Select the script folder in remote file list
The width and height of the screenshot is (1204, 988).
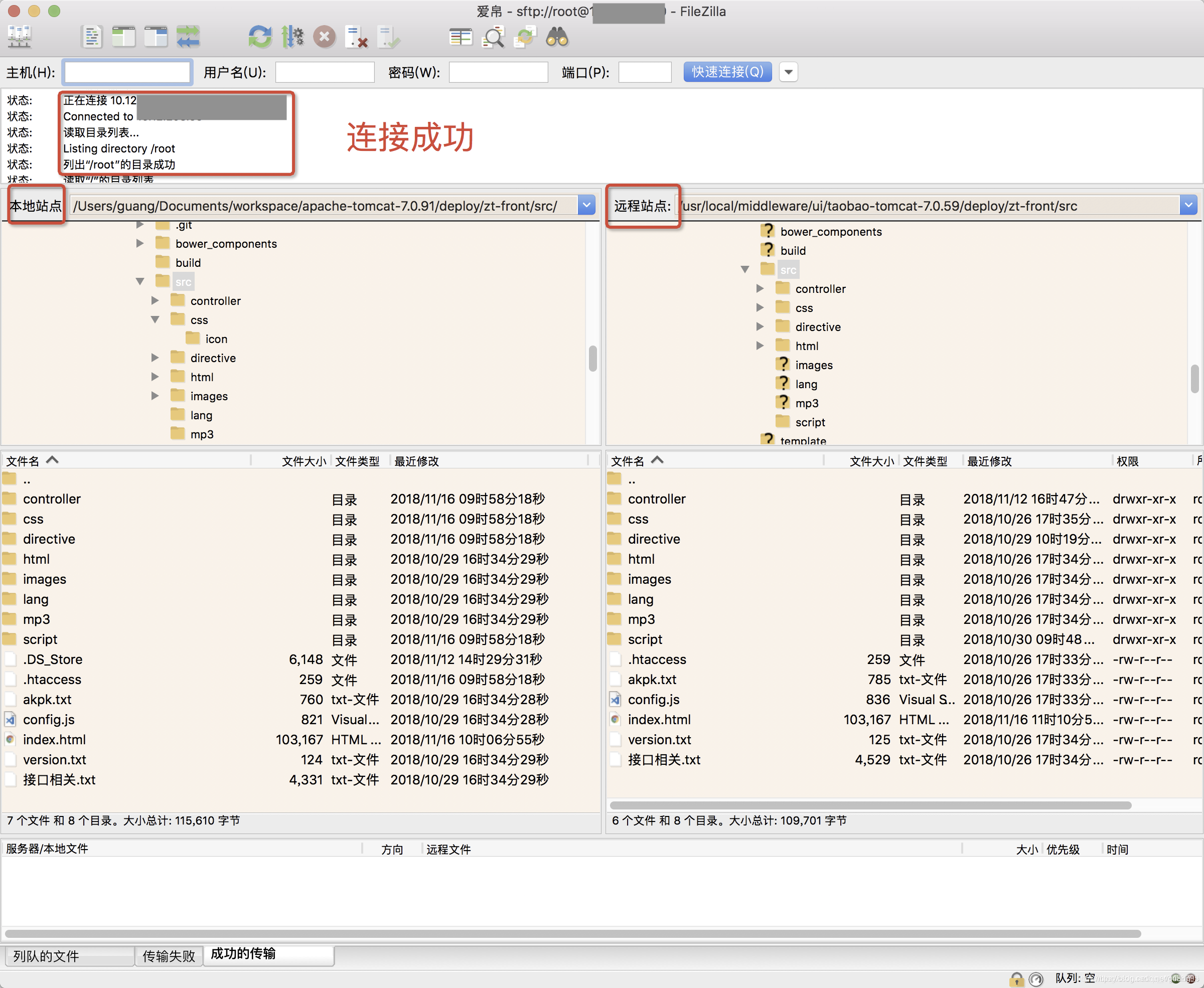pos(904,640)
